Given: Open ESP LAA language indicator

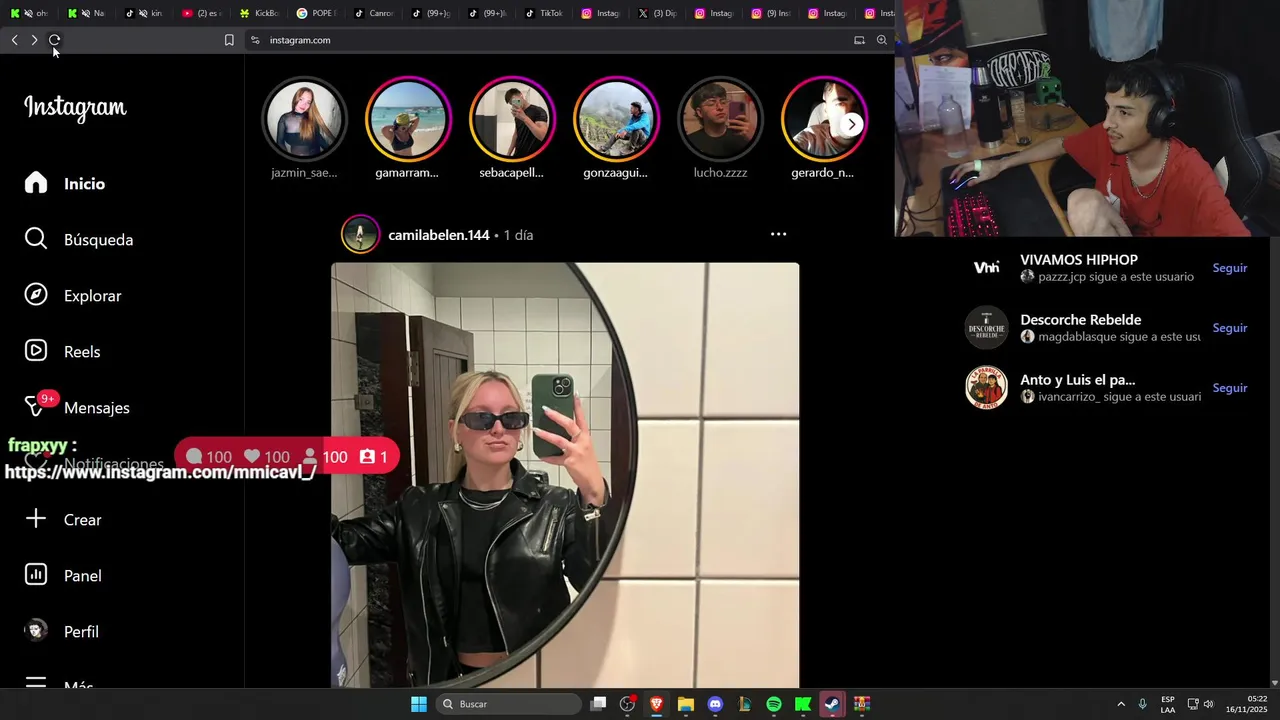Looking at the screenshot, I should click(1168, 704).
